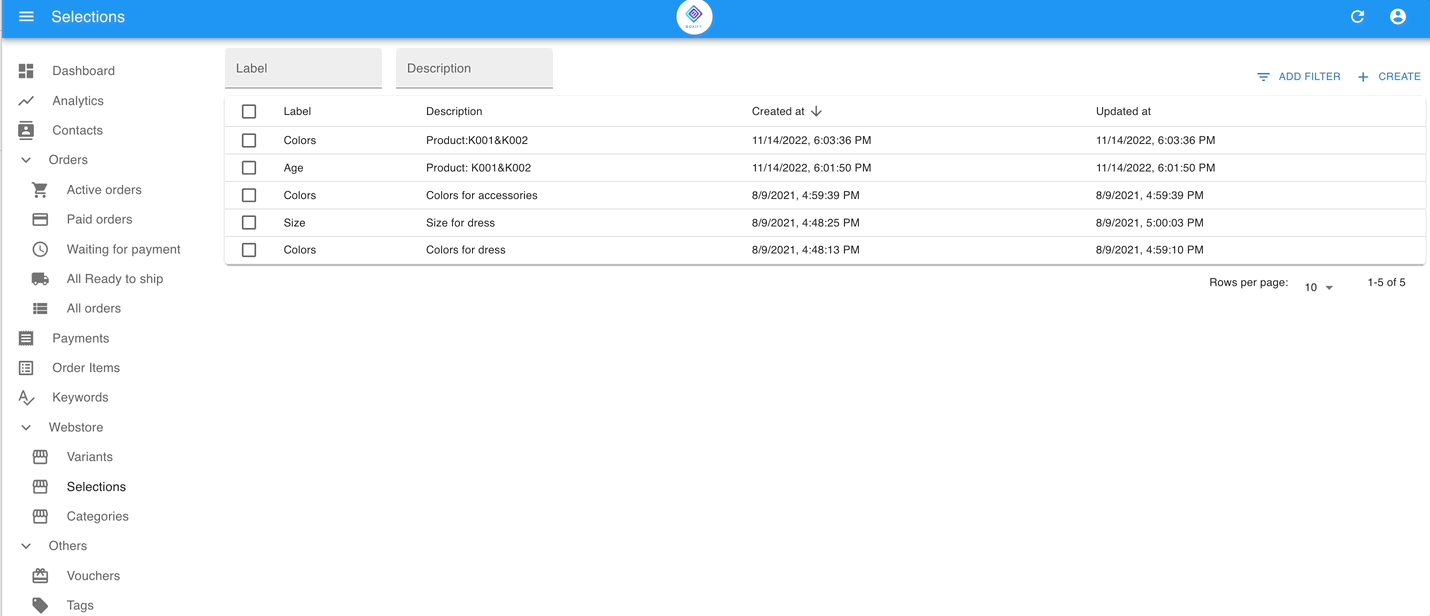Viewport: 1430px width, 616px height.
Task: Open the user profile account icon
Action: 1397,16
